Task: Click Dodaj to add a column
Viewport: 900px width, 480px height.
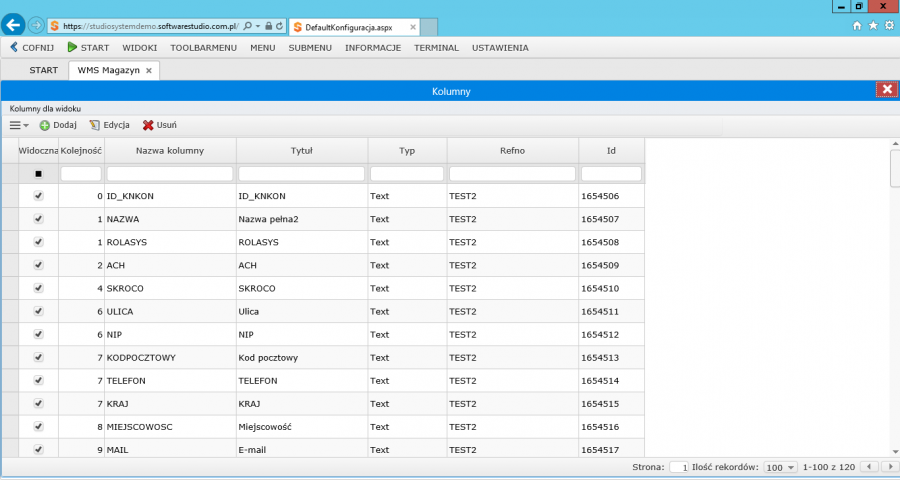Action: (58, 125)
